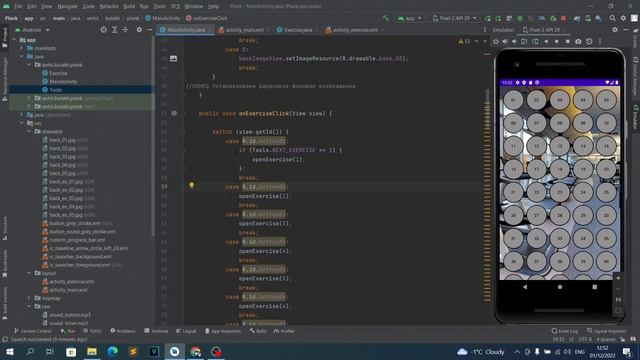Open the Pixel 2 API 29 device dropdown
Viewport: 640px width, 360px height.
(x=454, y=18)
